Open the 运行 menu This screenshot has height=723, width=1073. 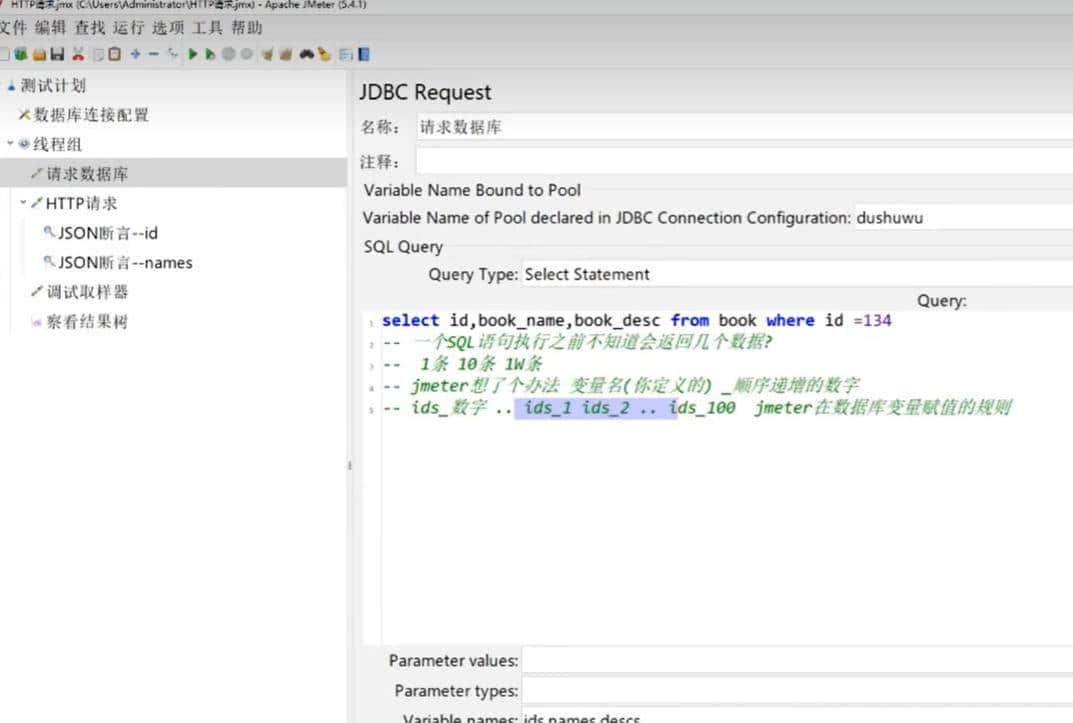click(128, 28)
